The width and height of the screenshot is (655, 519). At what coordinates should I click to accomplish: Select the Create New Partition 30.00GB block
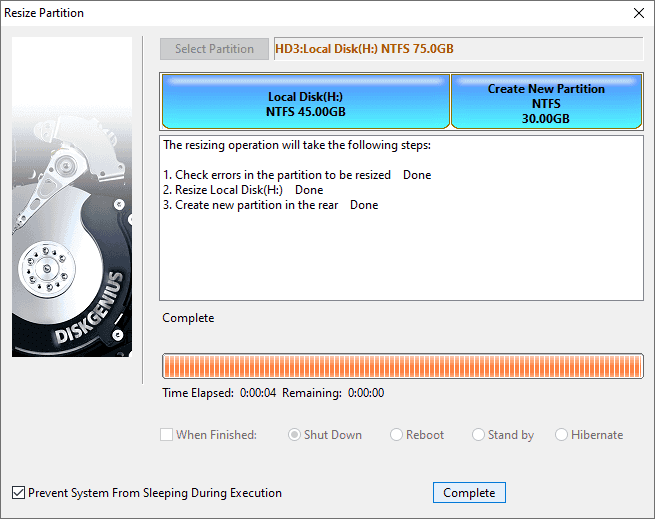point(546,104)
